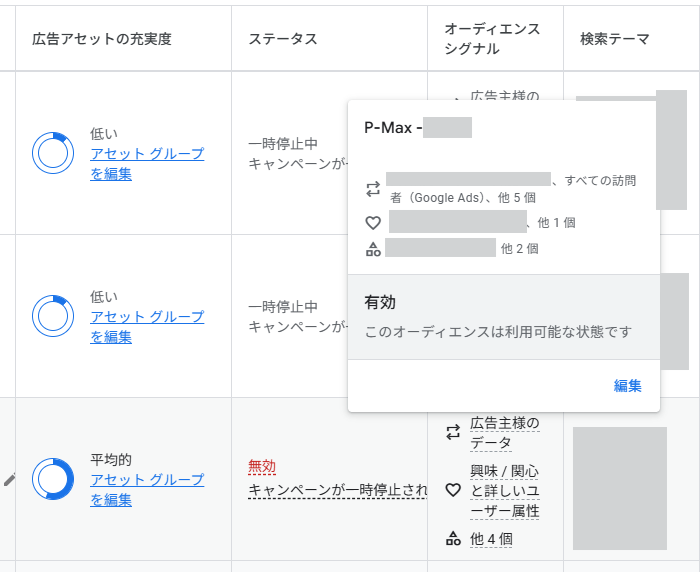Click the 広告アセットの充実度 column header
The height and width of the screenshot is (572, 700).
point(102,39)
